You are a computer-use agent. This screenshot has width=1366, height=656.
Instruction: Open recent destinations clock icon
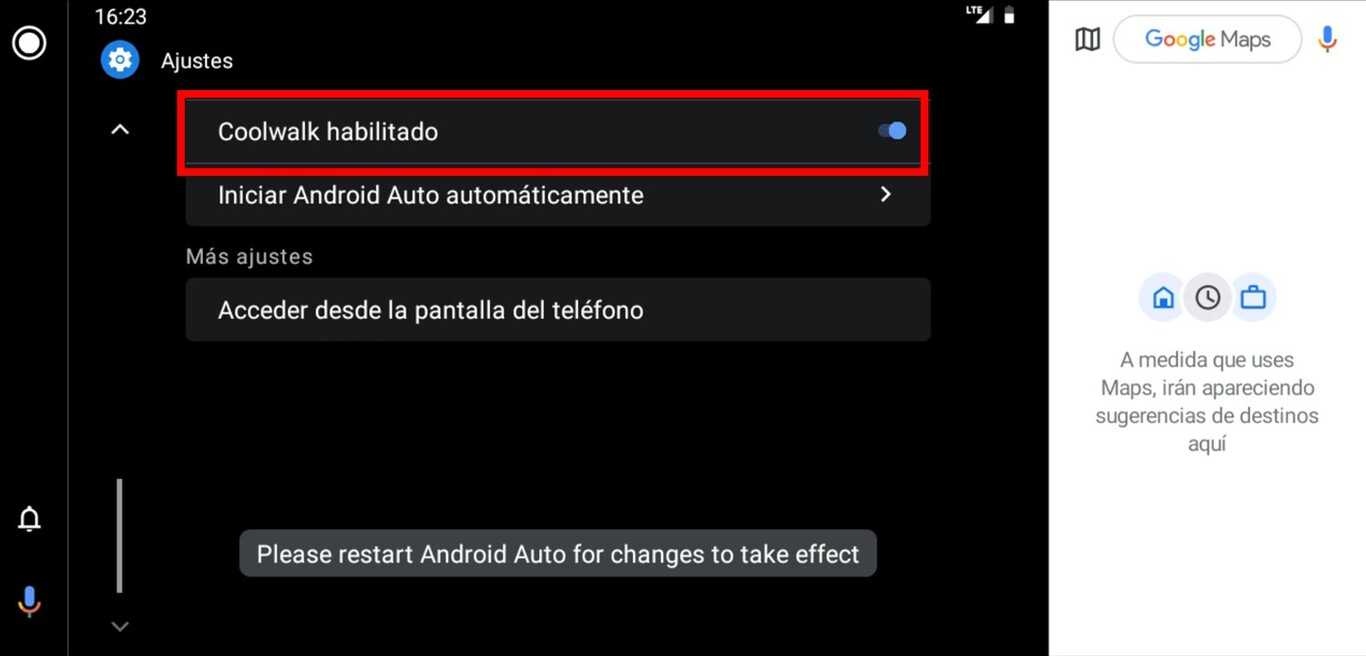tap(1208, 298)
